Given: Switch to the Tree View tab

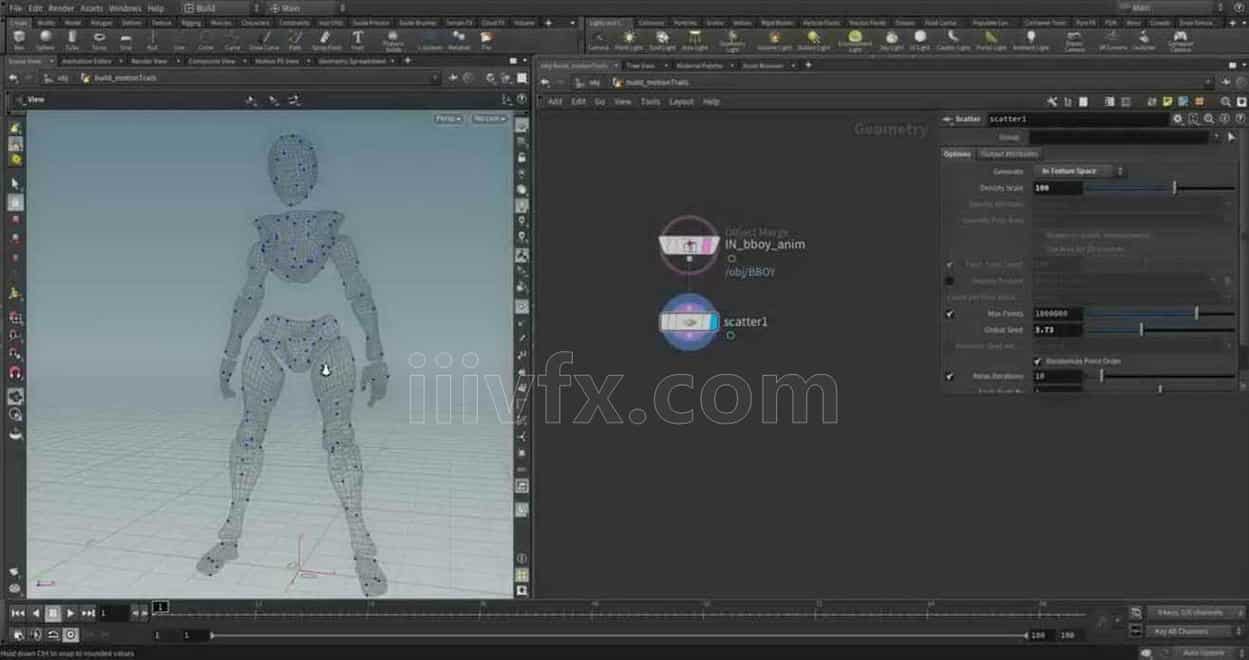Looking at the screenshot, I should (x=638, y=66).
